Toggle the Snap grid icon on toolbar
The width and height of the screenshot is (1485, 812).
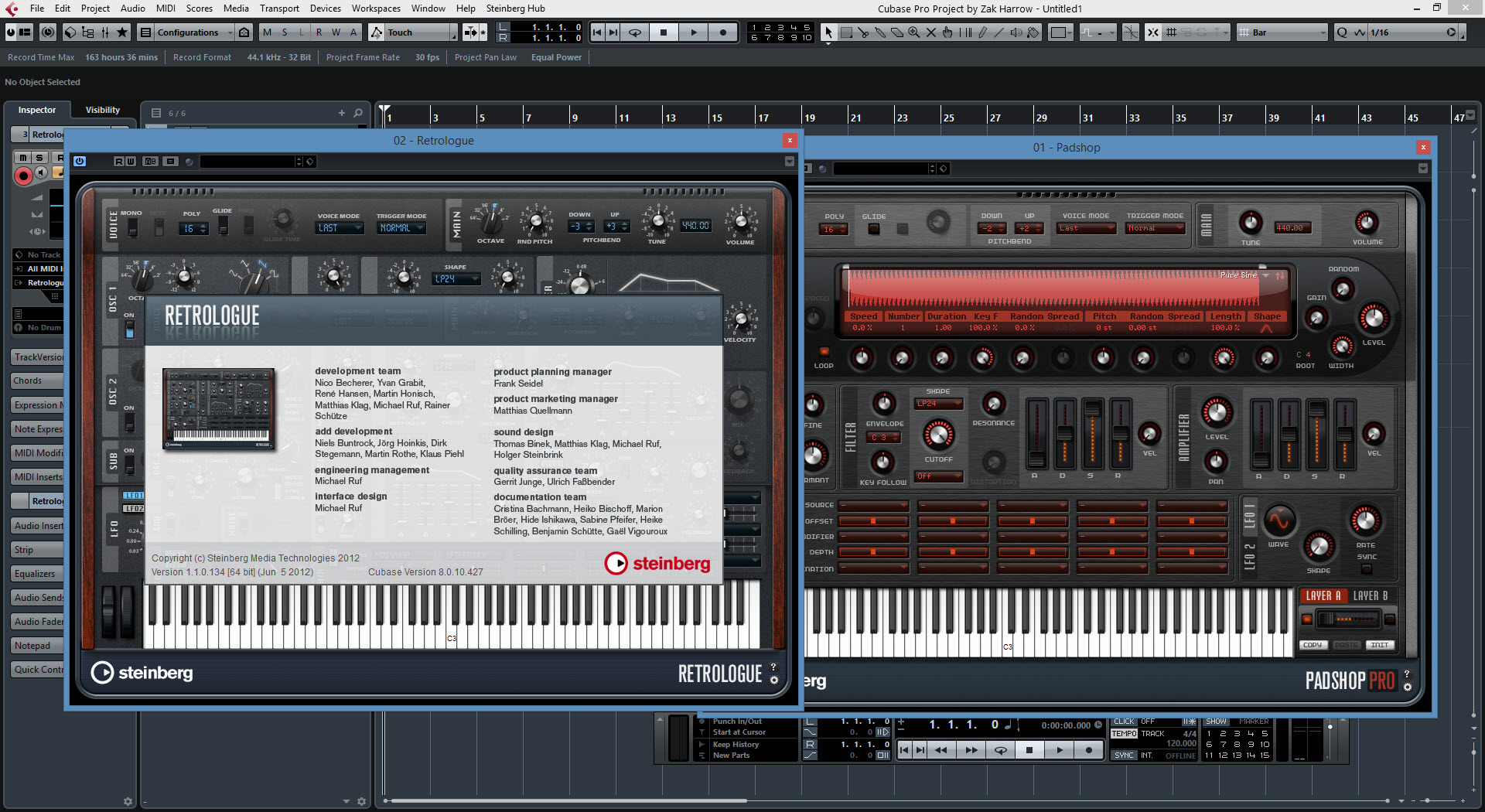tap(1171, 32)
